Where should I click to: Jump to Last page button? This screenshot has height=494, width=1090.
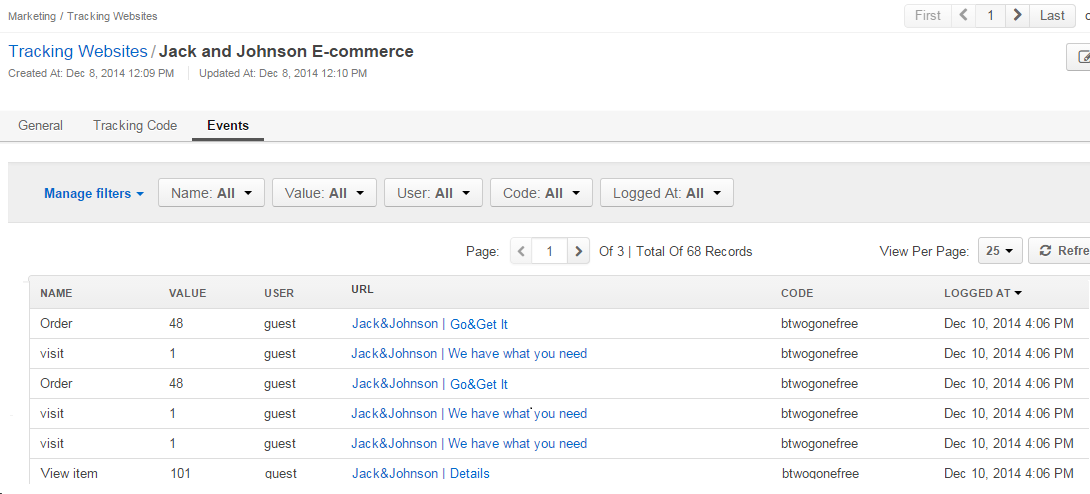click(1052, 15)
